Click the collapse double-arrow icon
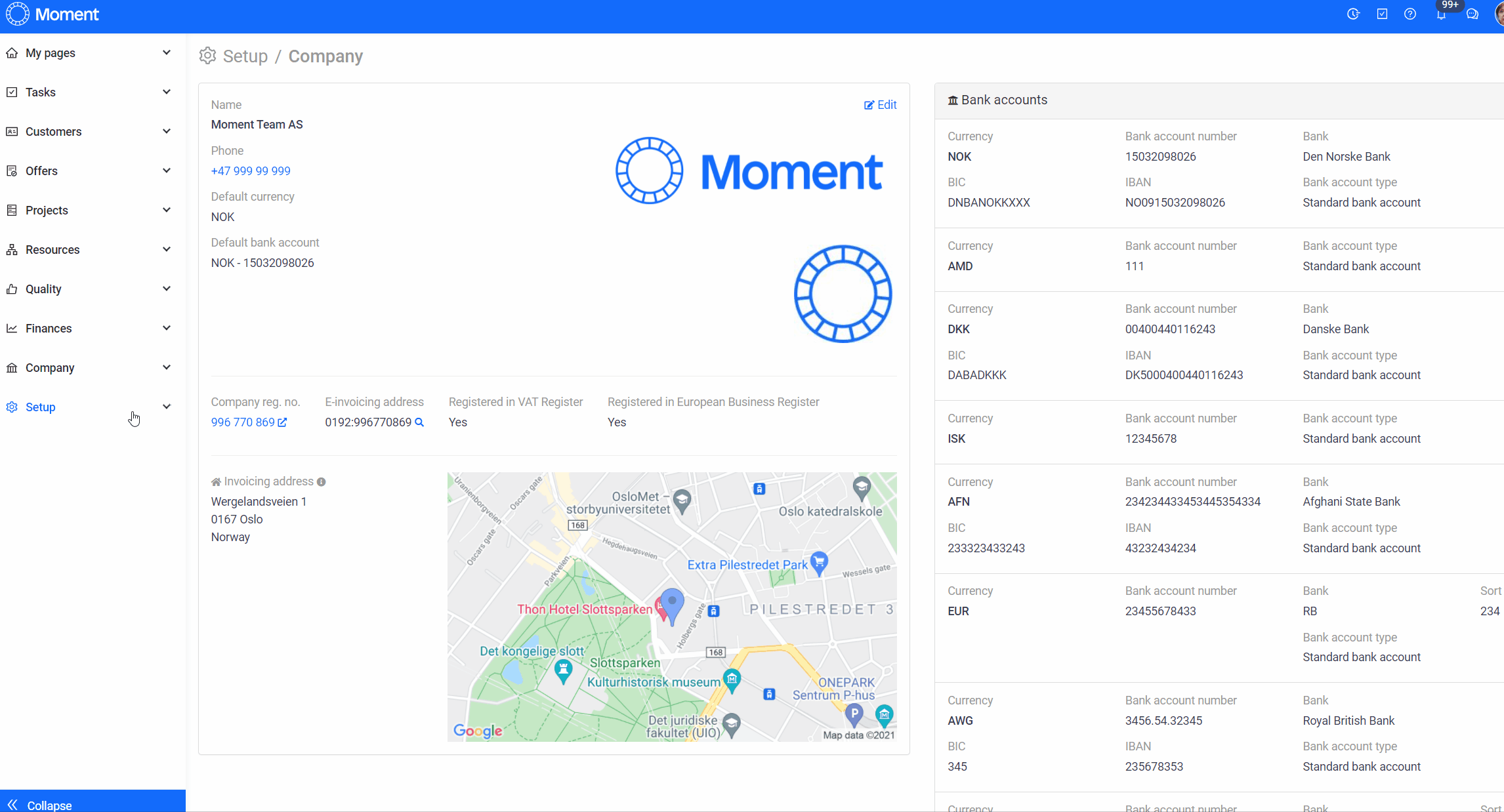 tap(12, 805)
